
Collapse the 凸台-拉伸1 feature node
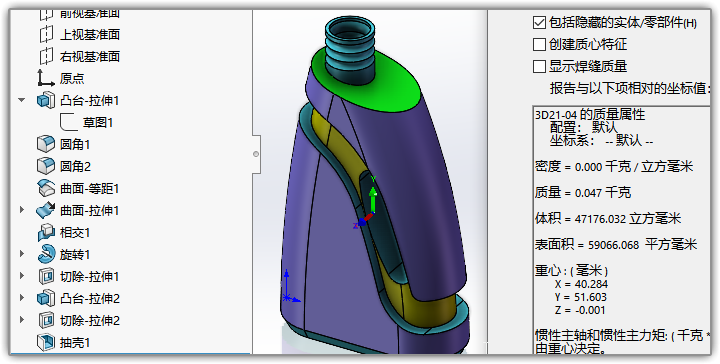[x=22, y=100]
